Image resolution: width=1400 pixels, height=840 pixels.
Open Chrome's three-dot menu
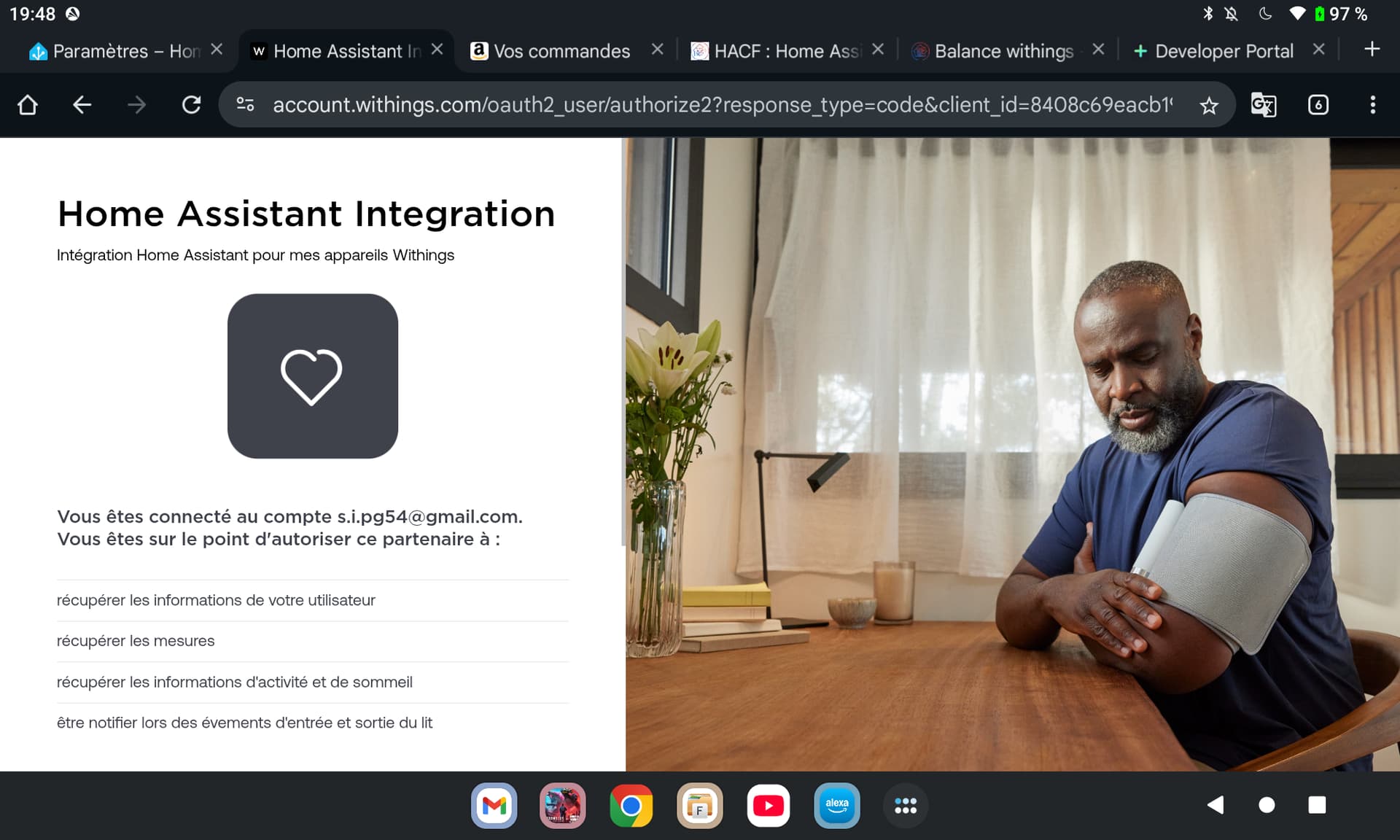coord(1372,105)
